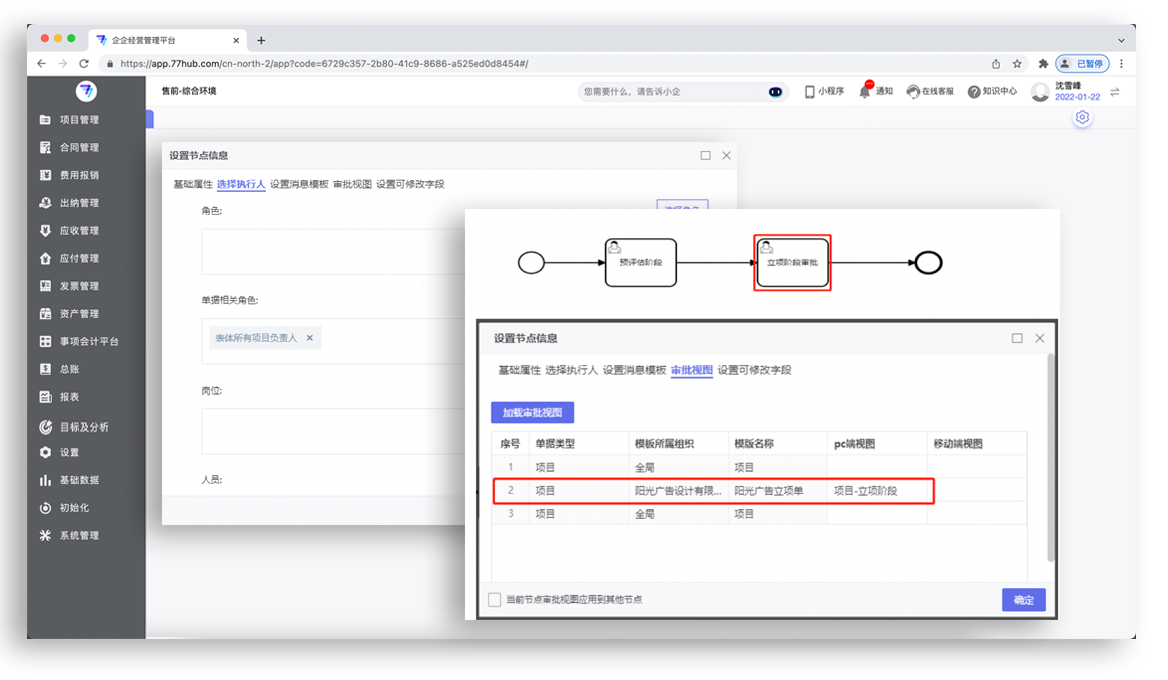Screen dimensions: 1168x680
Task: Switch to the 设置可修改字段 tab in front dialog
Action: tap(754, 370)
